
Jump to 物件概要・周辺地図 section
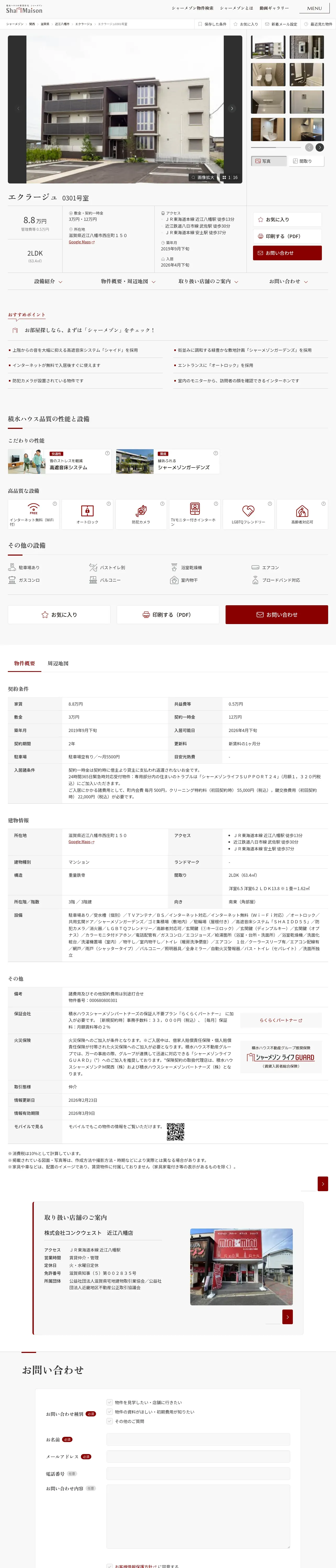click(128, 281)
